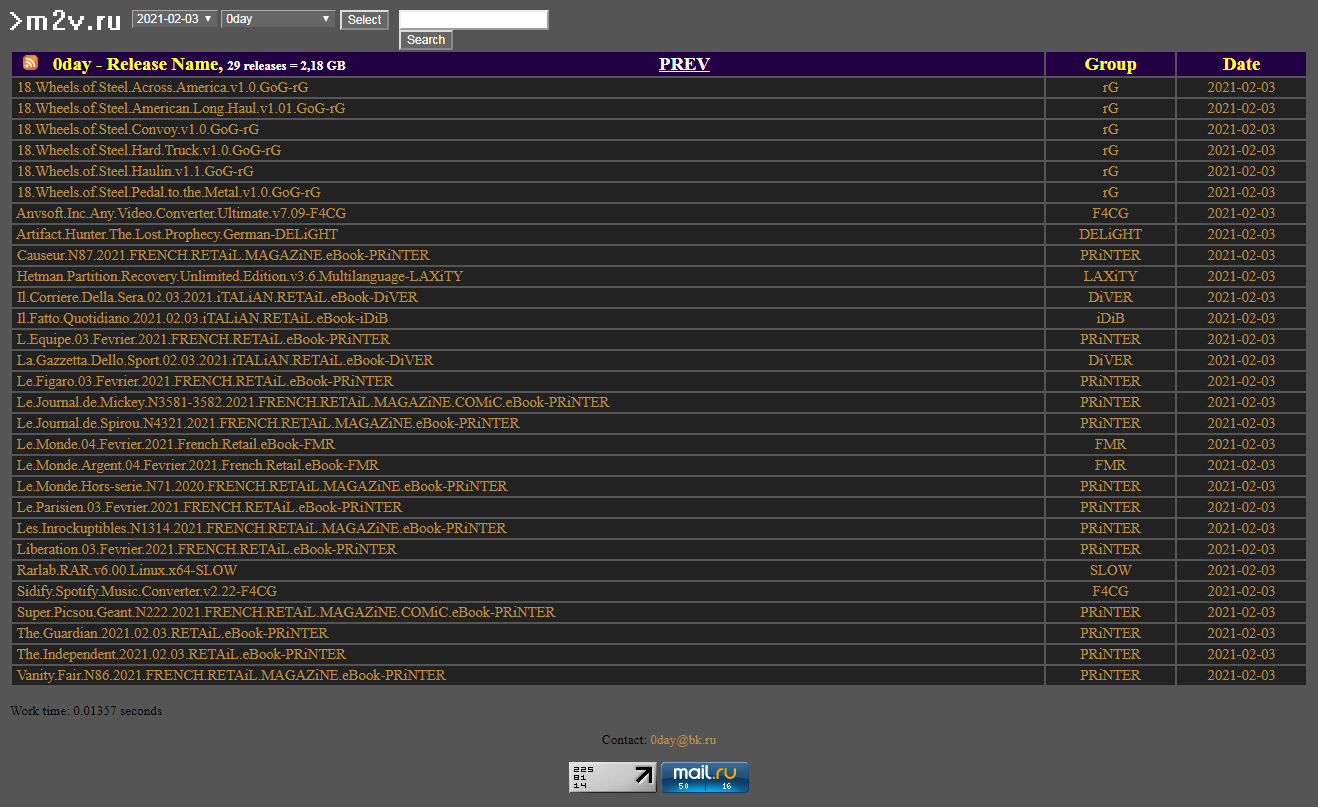This screenshot has width=1318, height=807.
Task: Click the iDiB group name
Action: point(1110,318)
